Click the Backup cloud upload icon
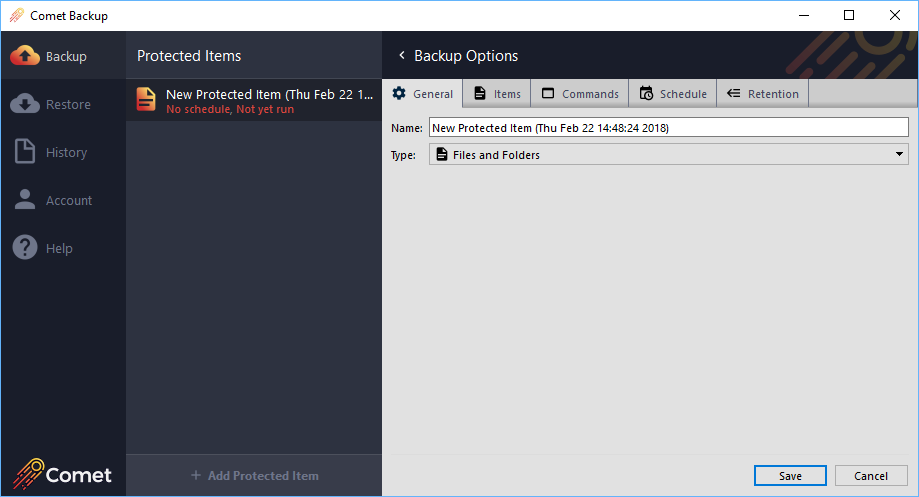Viewport: 919px width, 497px height. 25,57
